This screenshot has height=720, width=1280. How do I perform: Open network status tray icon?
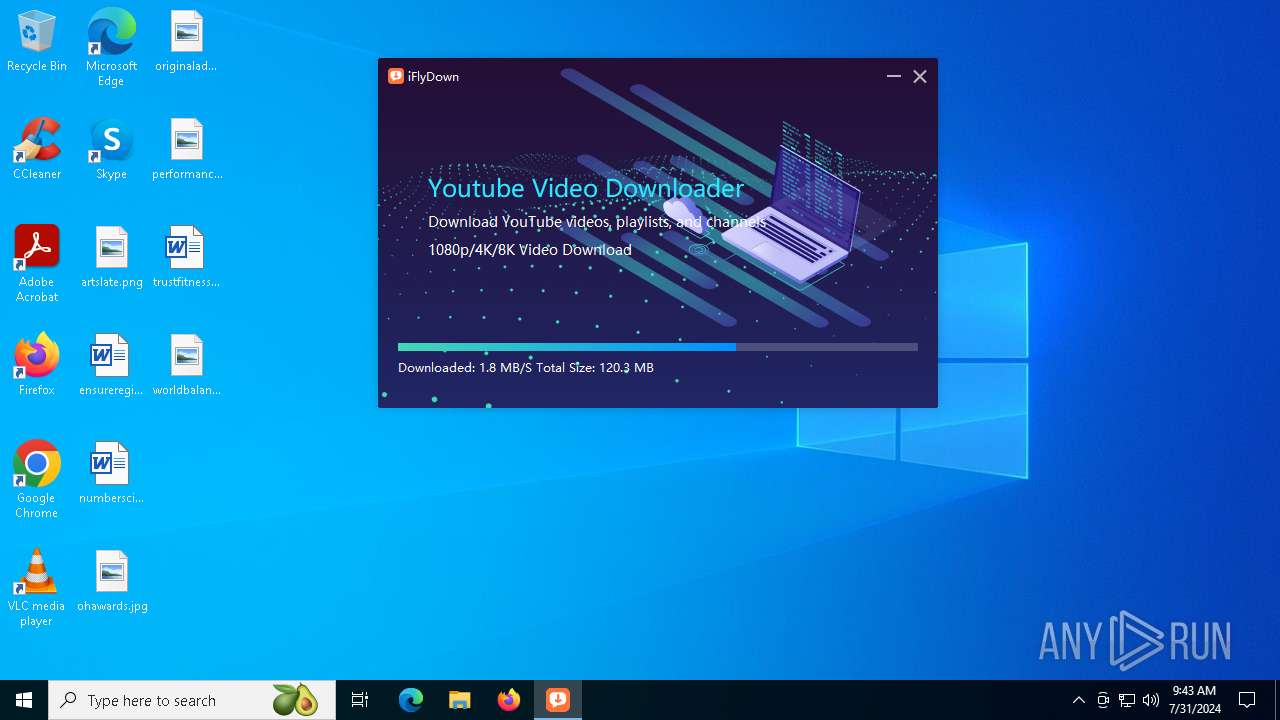coord(1127,700)
